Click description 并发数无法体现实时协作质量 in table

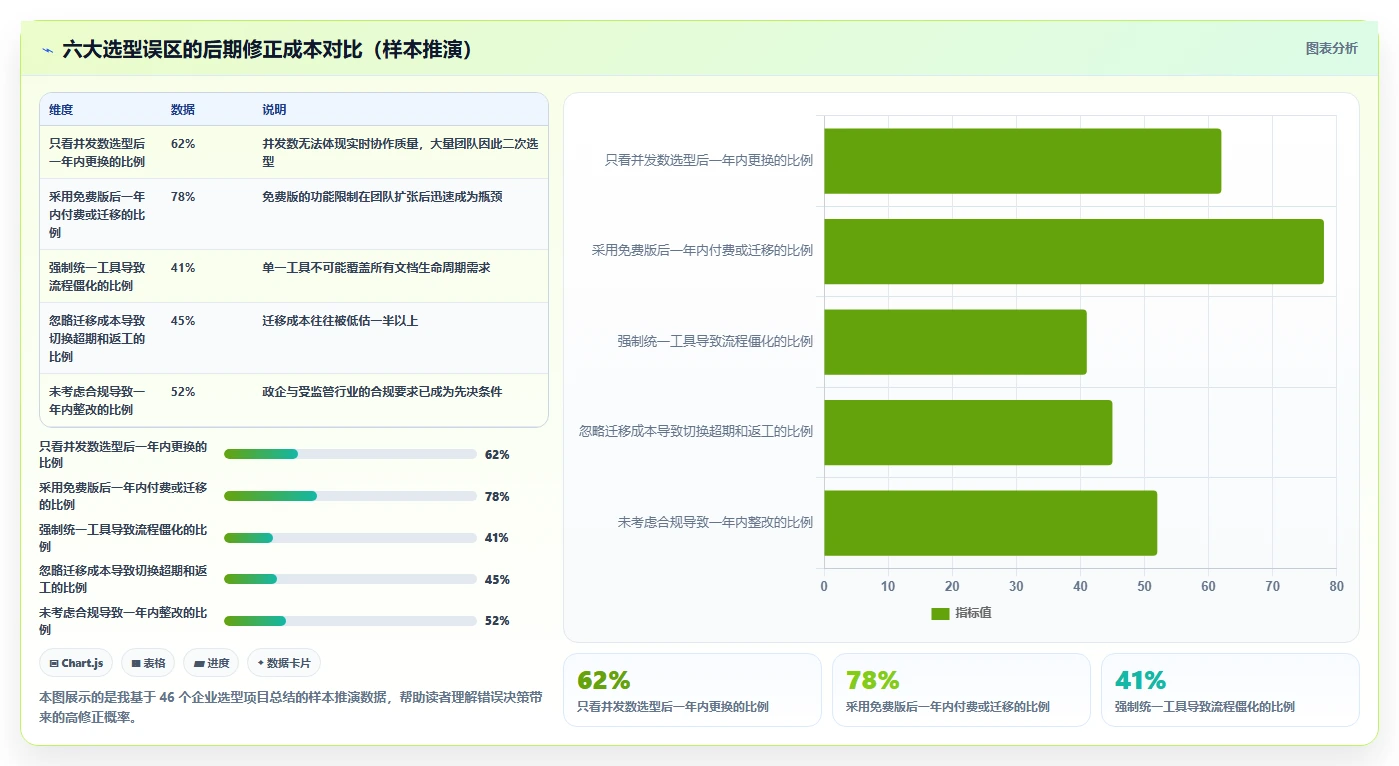click(x=400, y=152)
